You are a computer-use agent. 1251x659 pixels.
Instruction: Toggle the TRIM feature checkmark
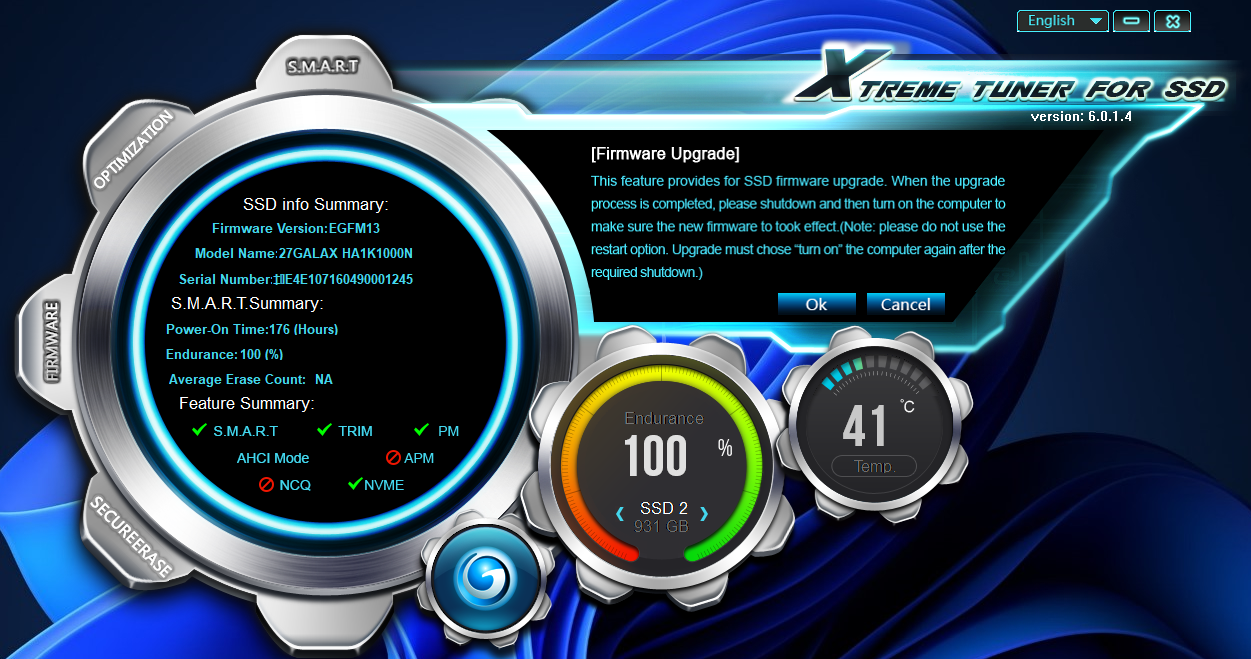point(321,430)
